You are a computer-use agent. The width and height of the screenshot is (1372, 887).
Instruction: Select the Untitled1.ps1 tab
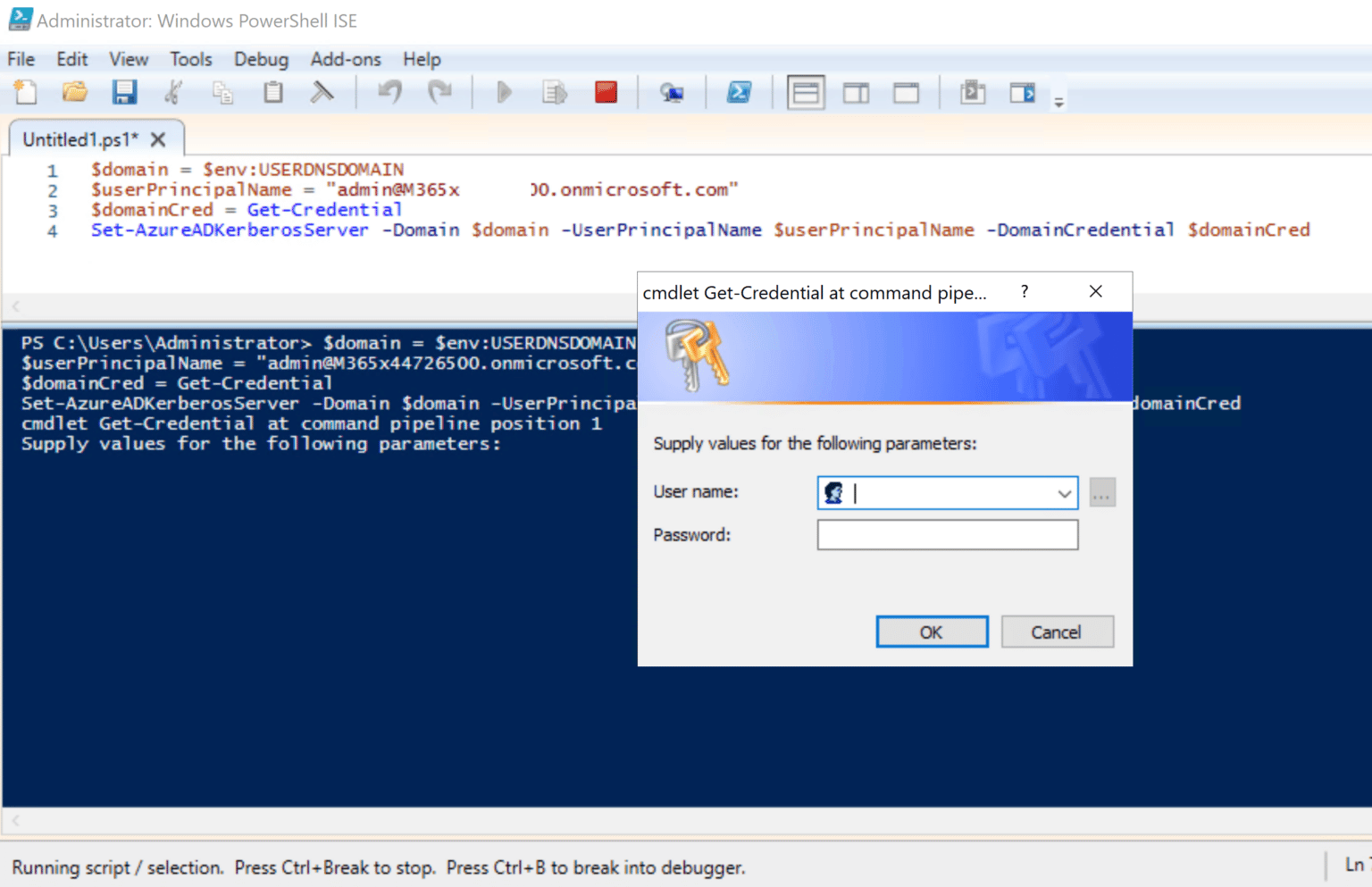[x=80, y=138]
